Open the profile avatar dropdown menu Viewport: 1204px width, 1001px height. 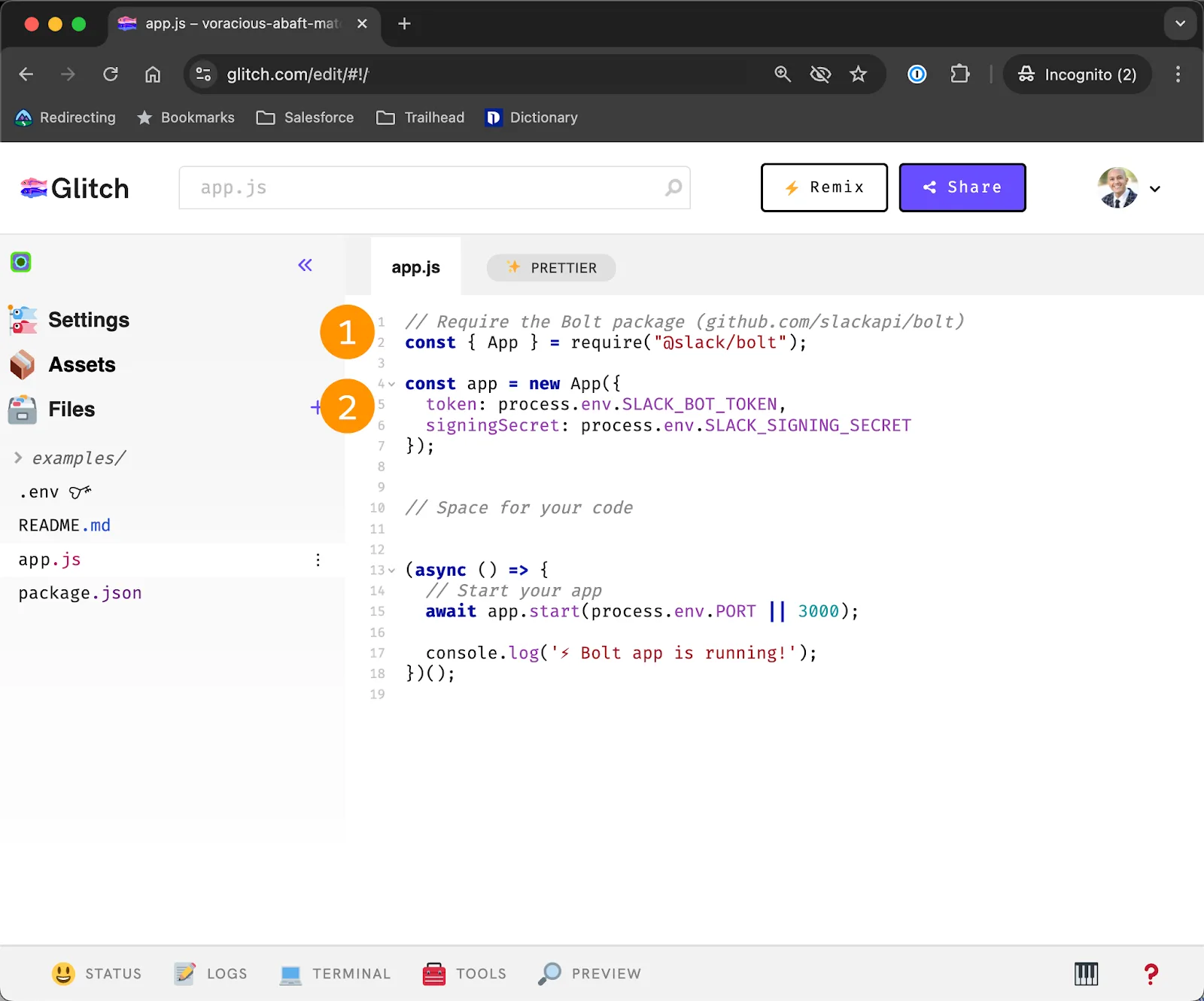point(1128,188)
